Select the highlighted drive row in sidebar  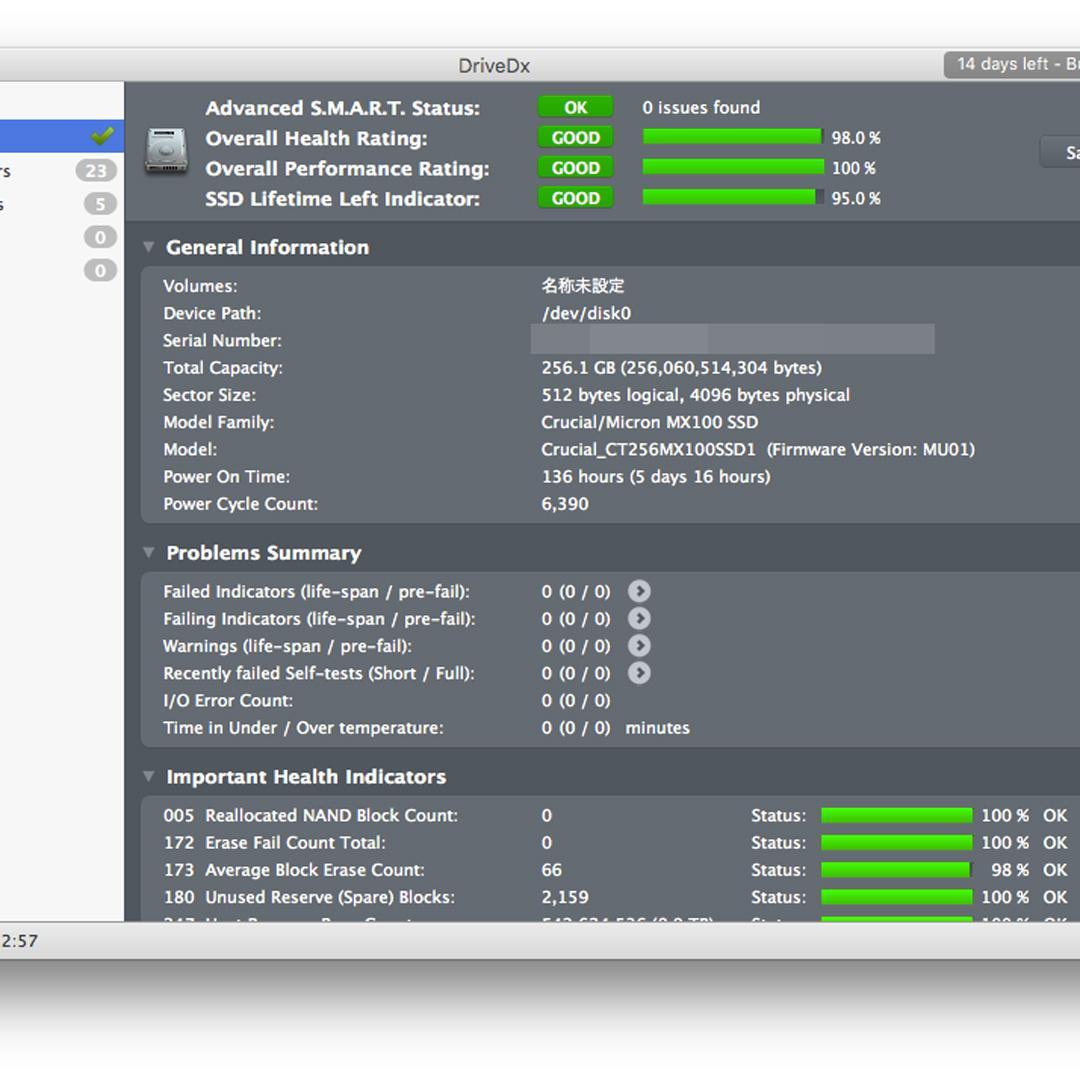tap(62, 136)
